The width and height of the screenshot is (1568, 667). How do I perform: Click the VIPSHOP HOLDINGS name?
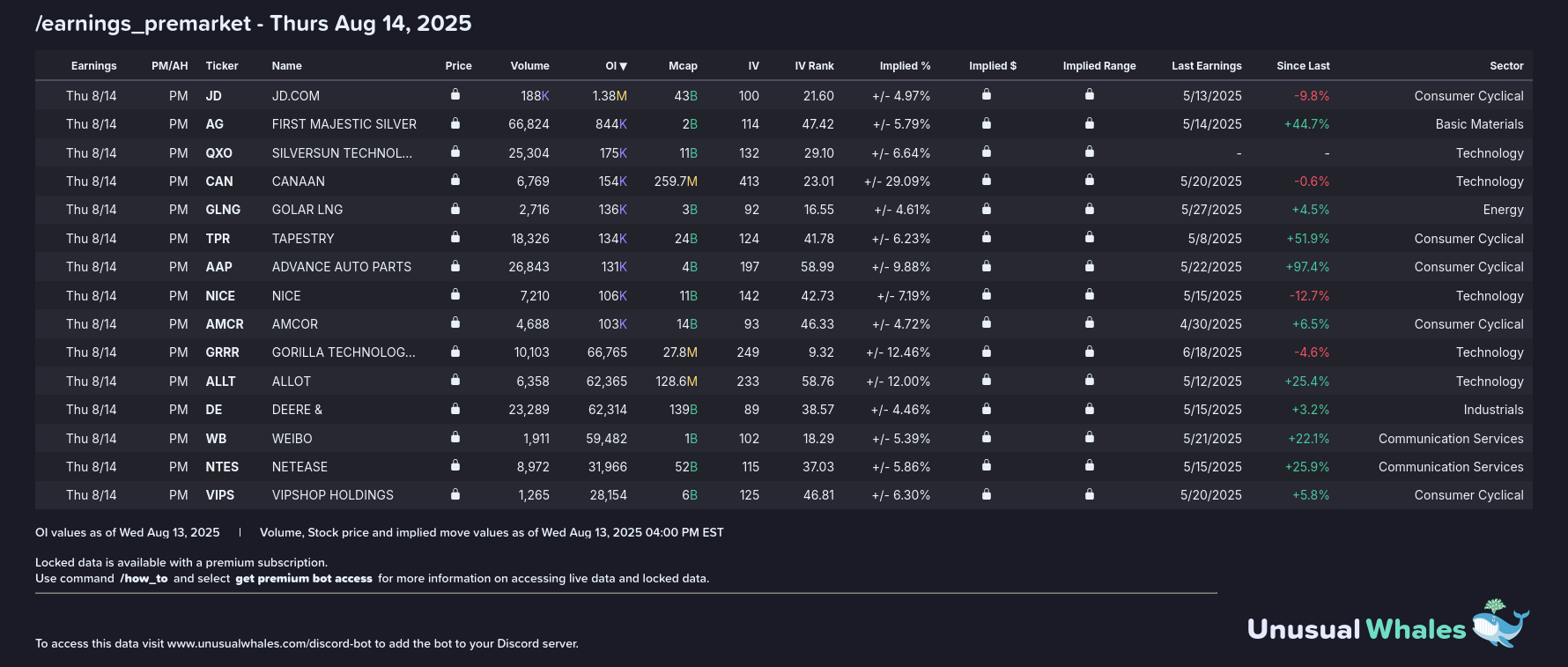333,495
